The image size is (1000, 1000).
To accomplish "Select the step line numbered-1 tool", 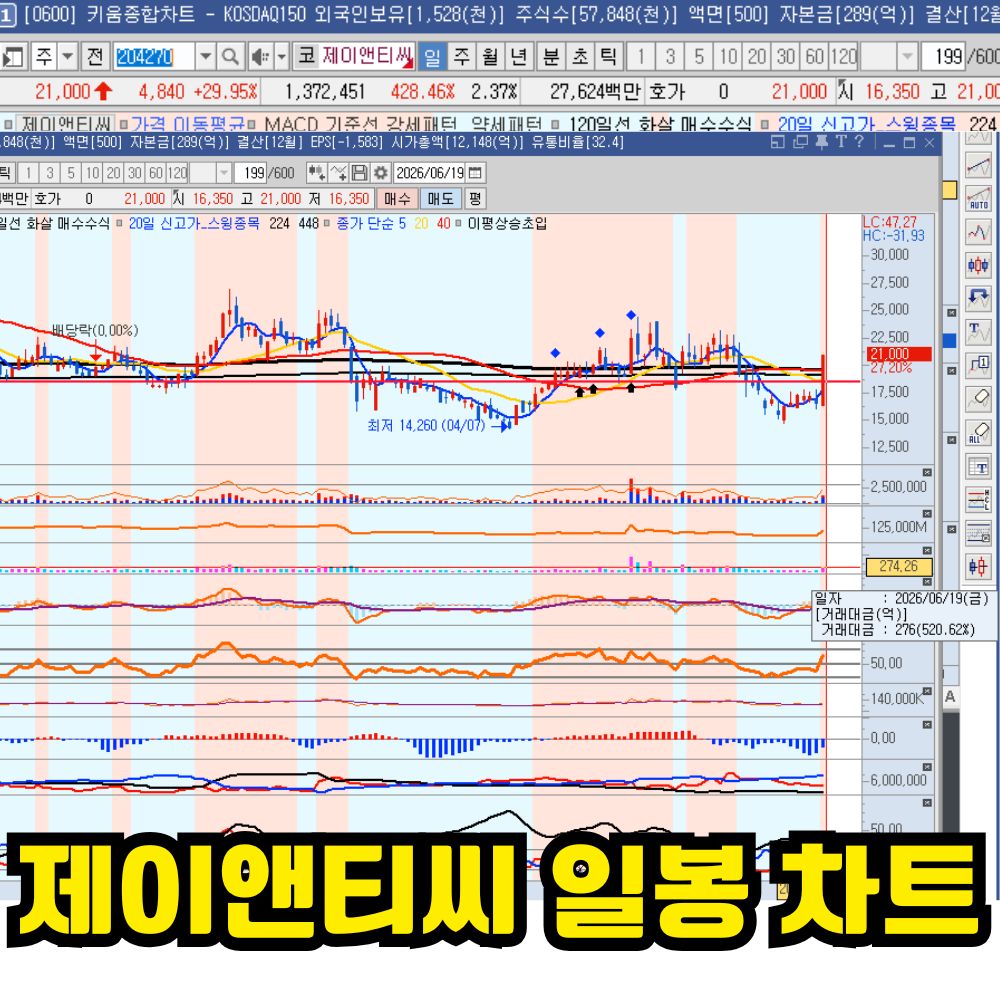I will point(978,365).
